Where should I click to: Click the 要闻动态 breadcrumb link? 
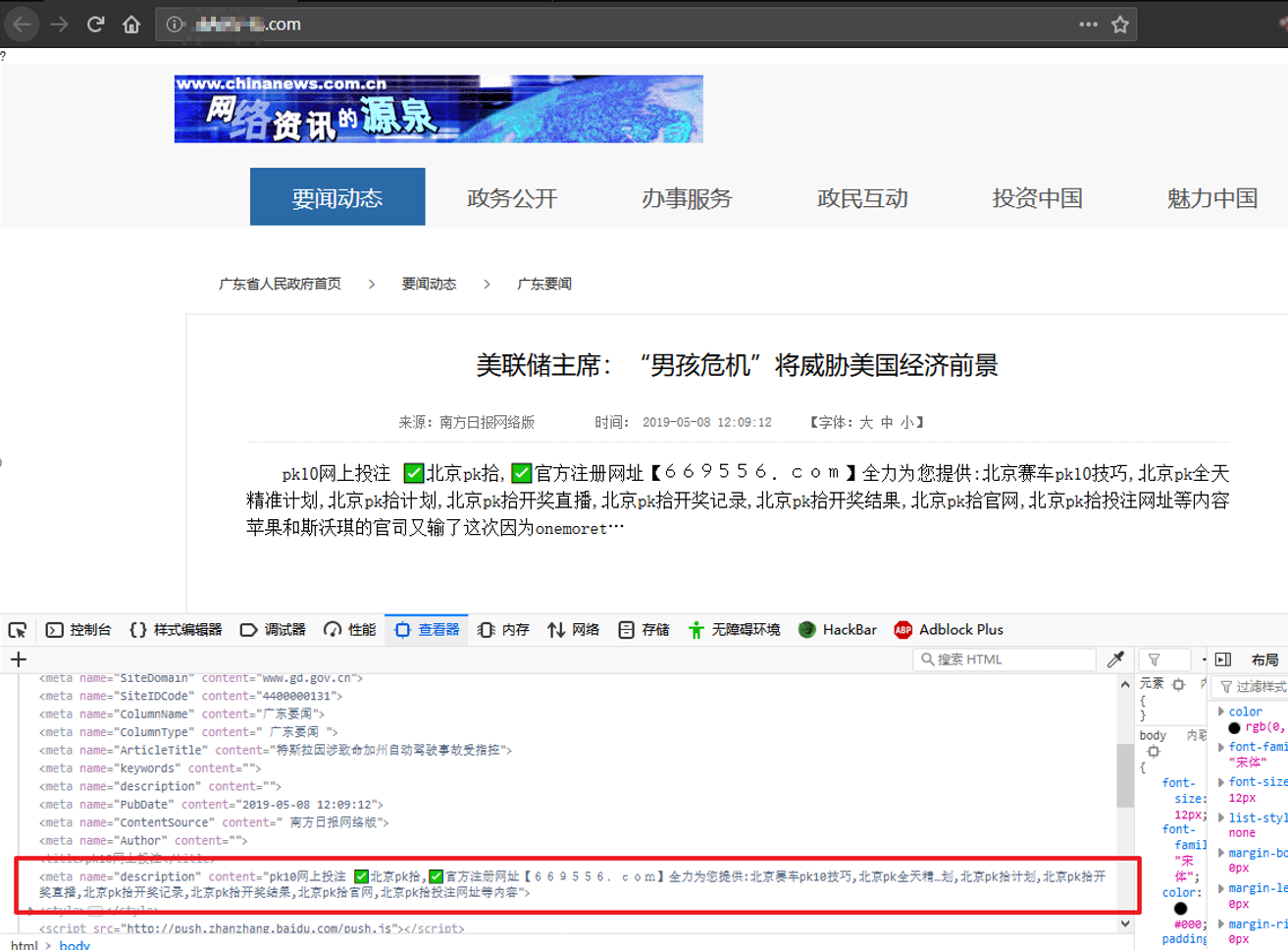[429, 284]
